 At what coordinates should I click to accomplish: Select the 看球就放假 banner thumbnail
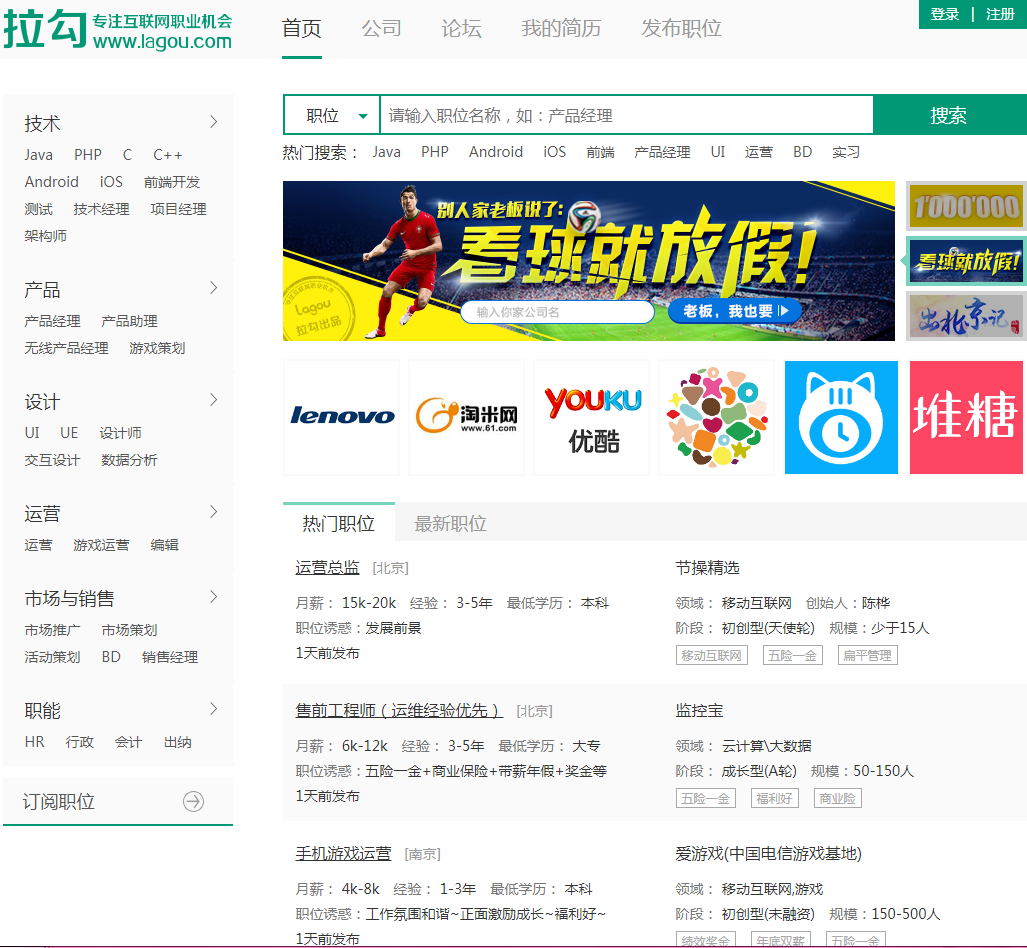[966, 261]
